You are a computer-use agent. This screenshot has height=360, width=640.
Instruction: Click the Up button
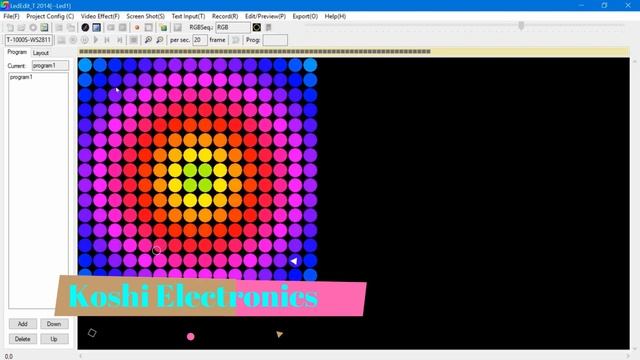pyautogui.click(x=54, y=339)
